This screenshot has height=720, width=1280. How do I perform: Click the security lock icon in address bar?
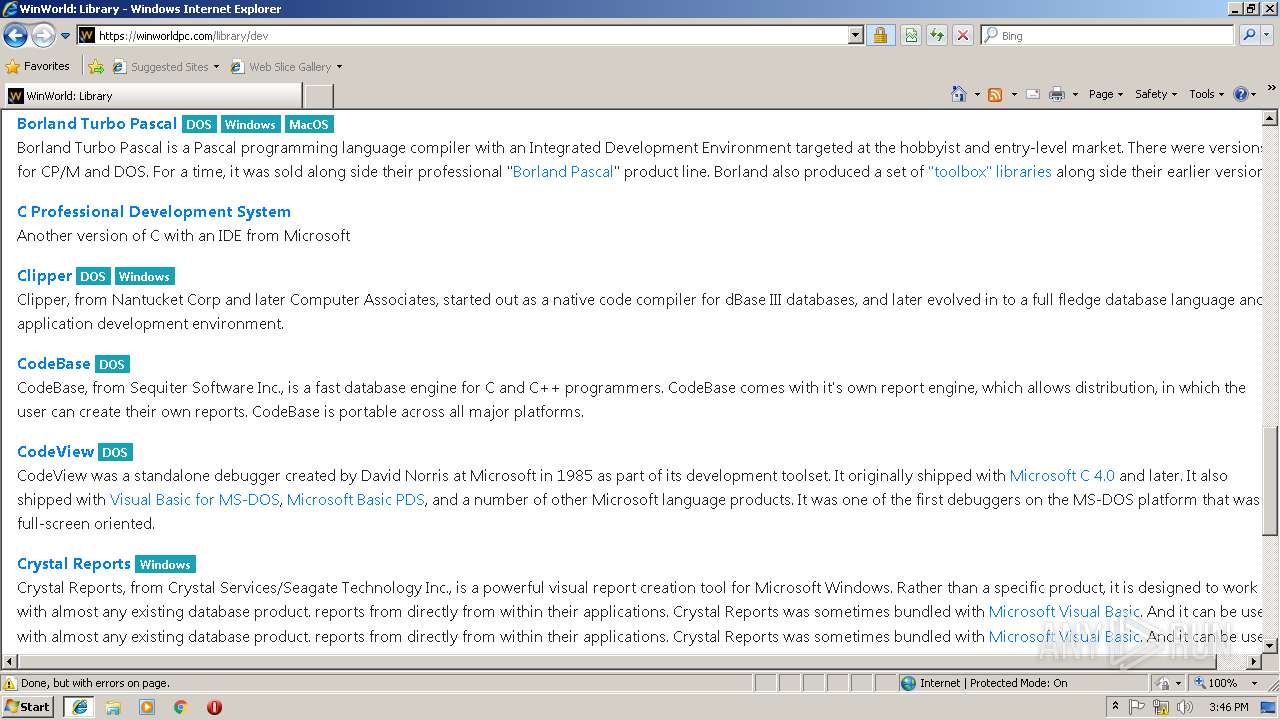(x=880, y=35)
